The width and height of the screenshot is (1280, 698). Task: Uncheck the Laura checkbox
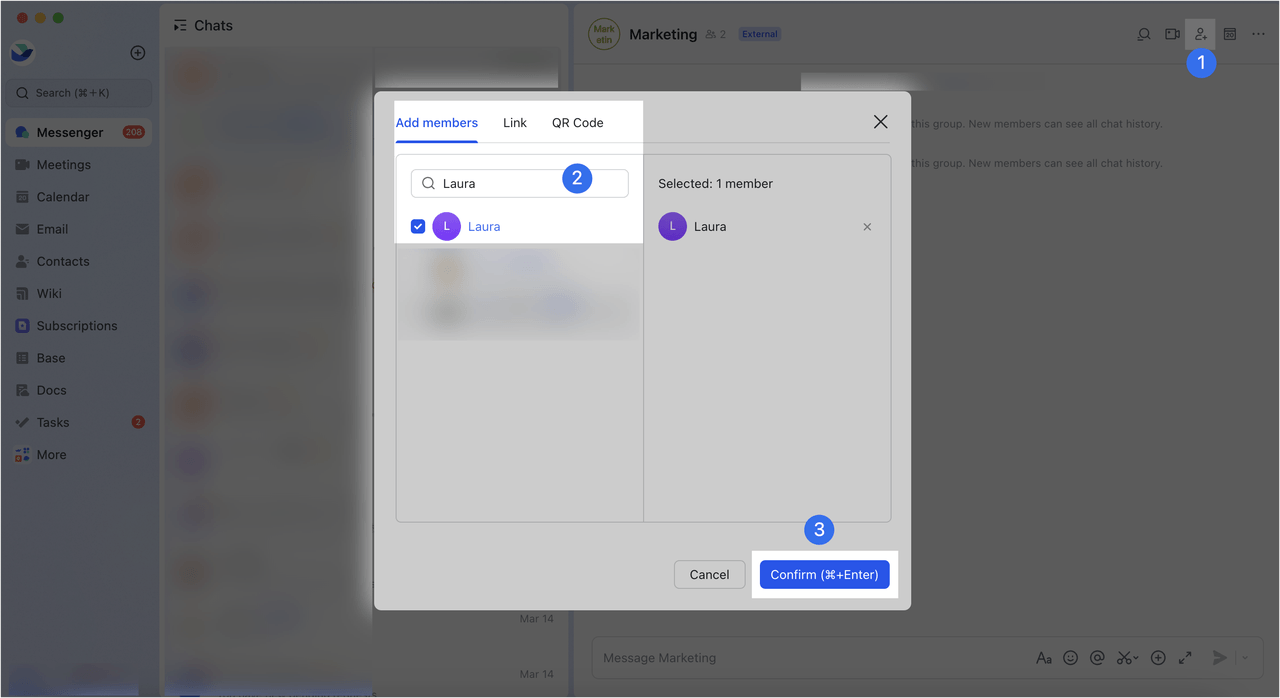point(418,227)
